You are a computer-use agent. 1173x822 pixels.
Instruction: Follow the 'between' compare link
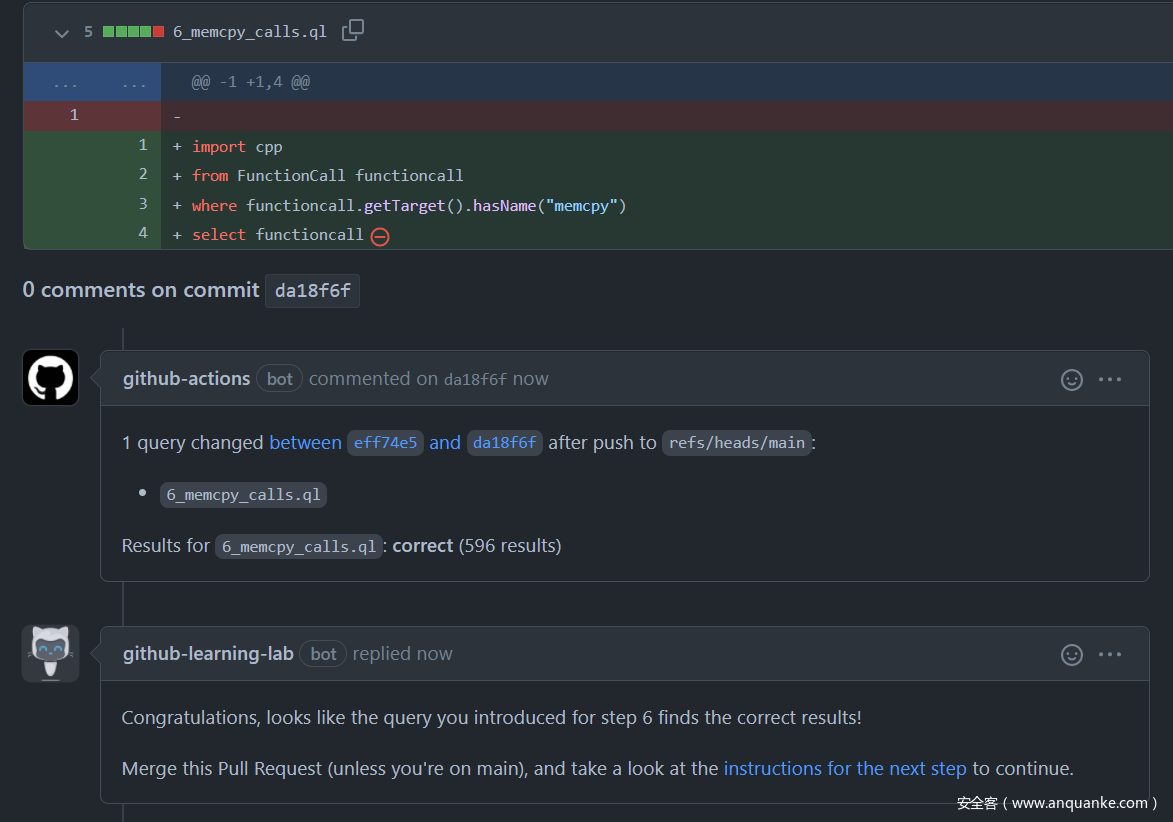point(305,443)
